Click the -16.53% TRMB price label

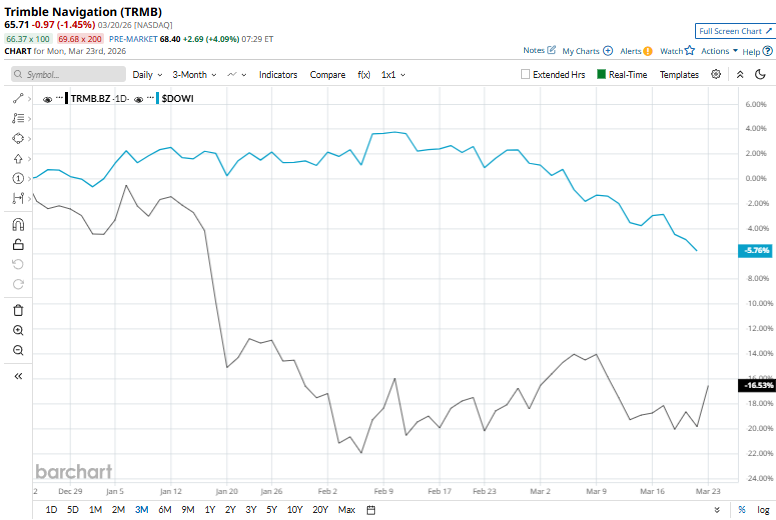pyautogui.click(x=757, y=385)
